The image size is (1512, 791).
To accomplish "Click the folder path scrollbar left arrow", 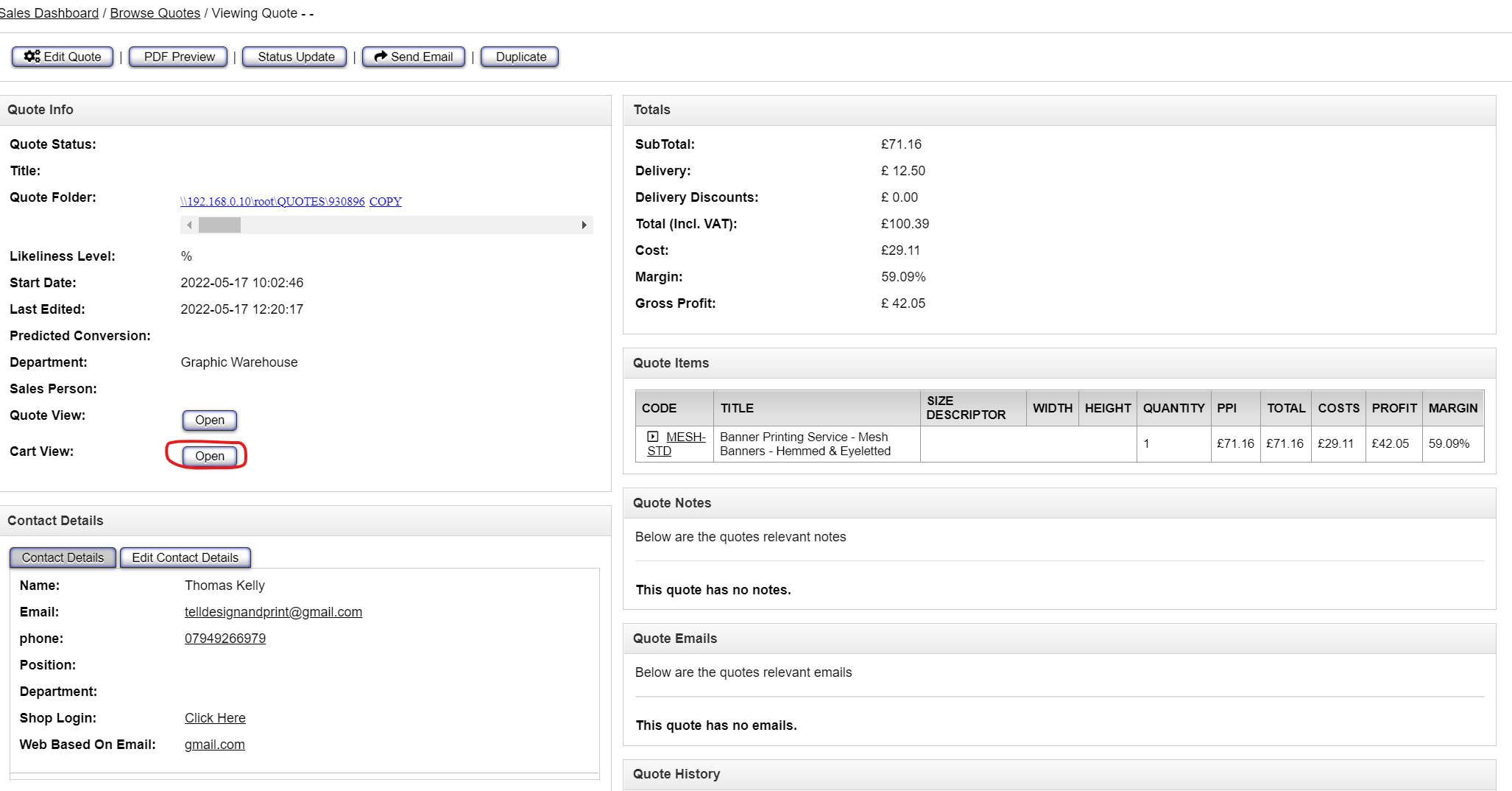I will point(189,225).
